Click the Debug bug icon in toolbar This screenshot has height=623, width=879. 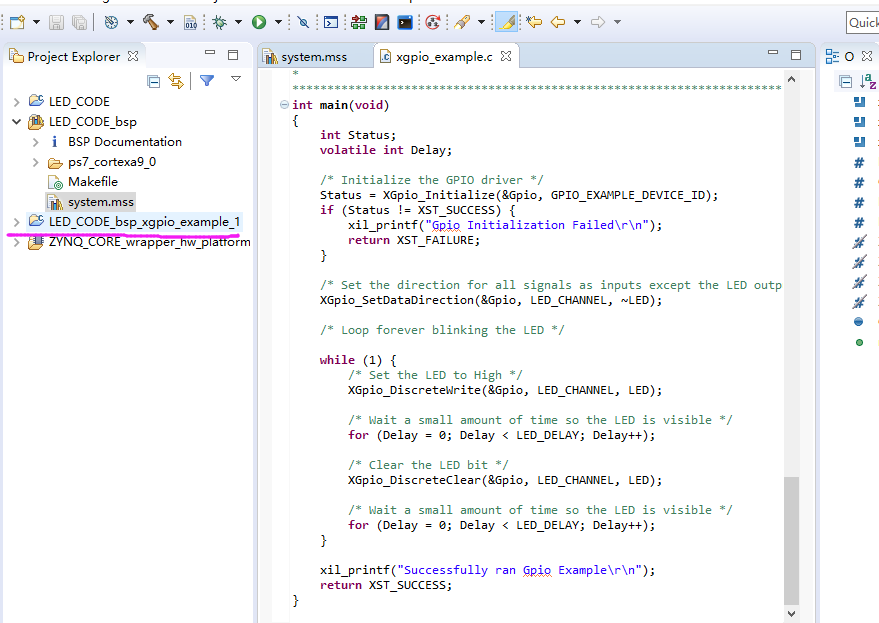point(220,22)
